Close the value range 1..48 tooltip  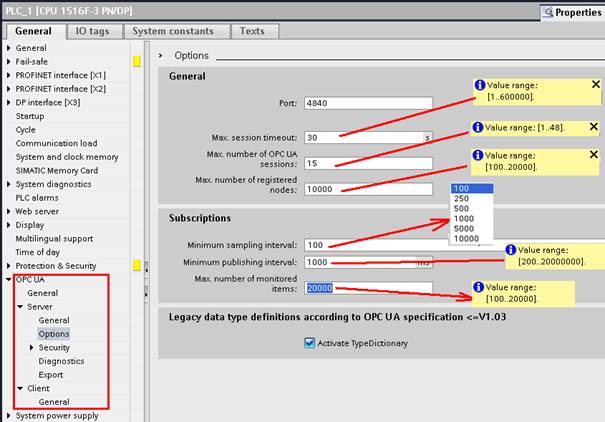pos(595,128)
